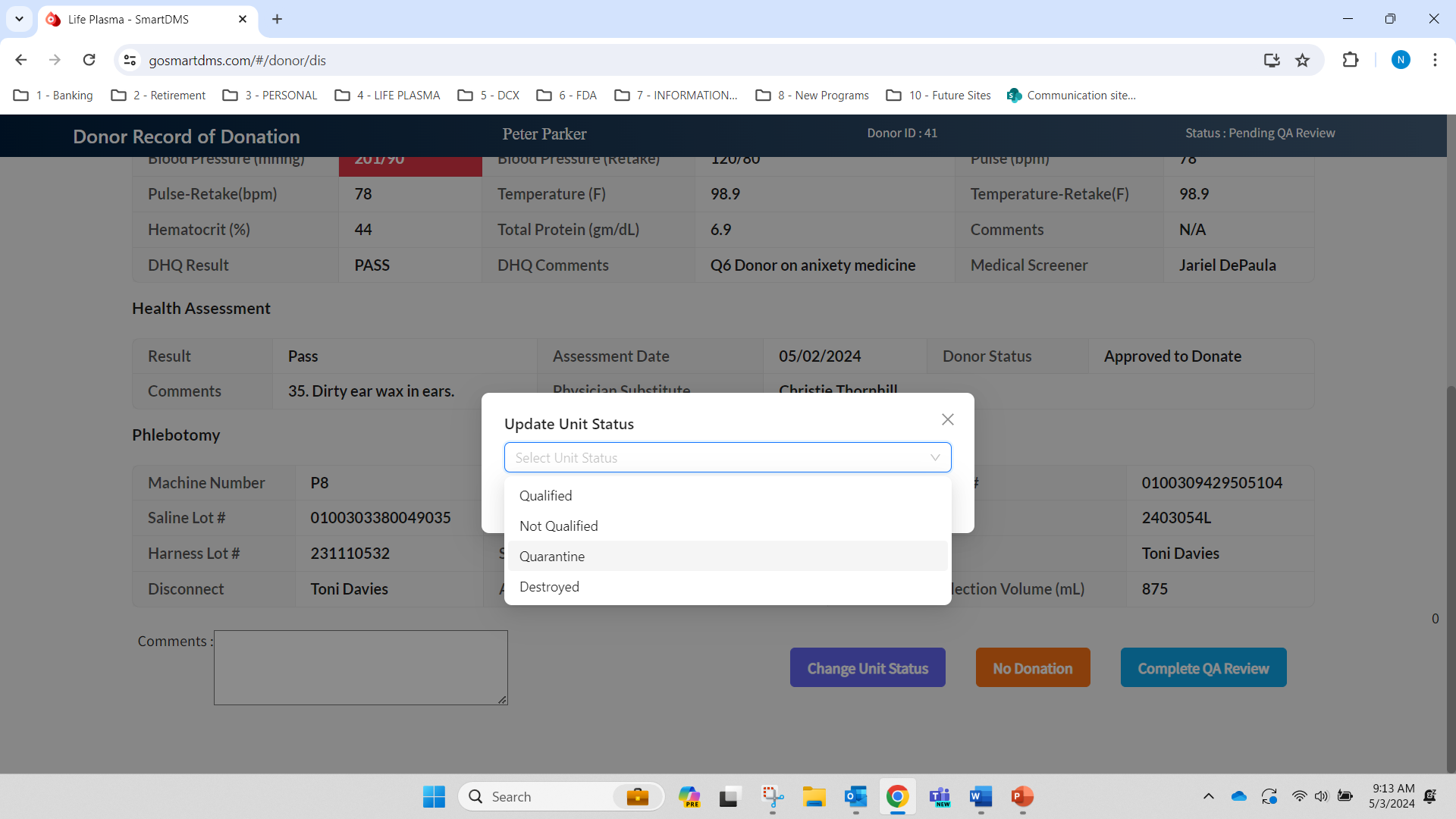The width and height of the screenshot is (1456, 819).
Task: Select Quarantine from the status list
Action: pyautogui.click(x=551, y=556)
